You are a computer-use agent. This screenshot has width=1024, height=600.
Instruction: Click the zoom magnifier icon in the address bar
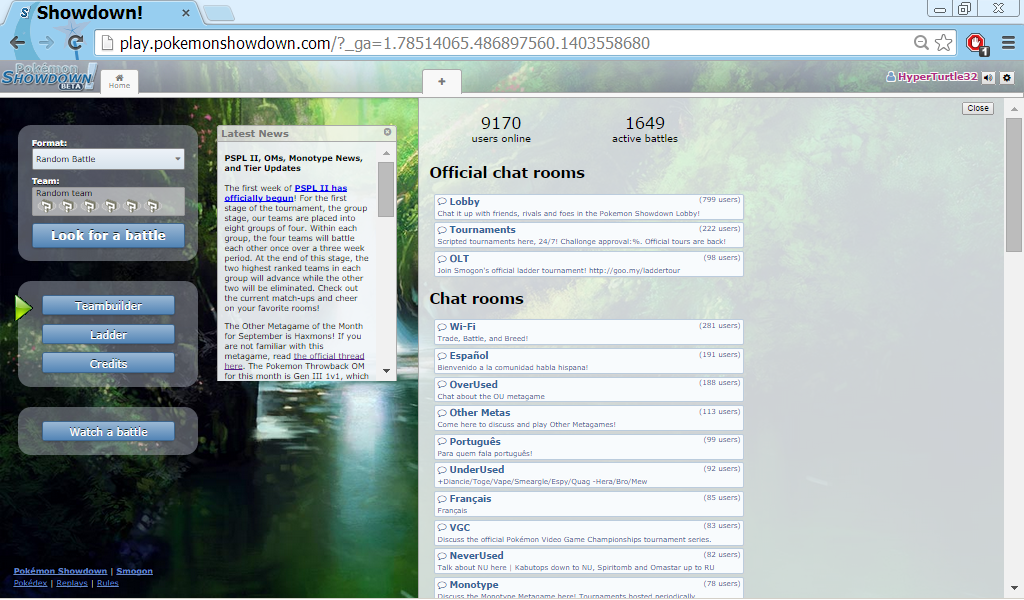921,43
